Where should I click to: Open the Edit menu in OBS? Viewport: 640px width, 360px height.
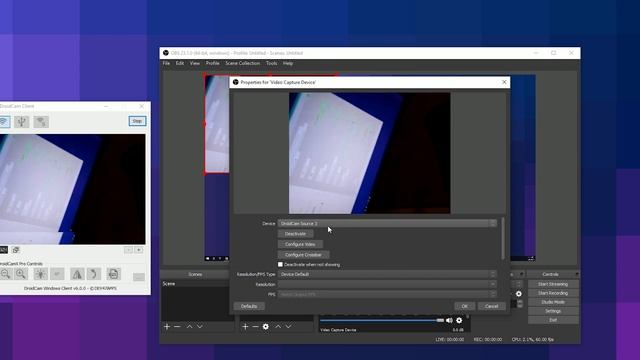[x=180, y=63]
